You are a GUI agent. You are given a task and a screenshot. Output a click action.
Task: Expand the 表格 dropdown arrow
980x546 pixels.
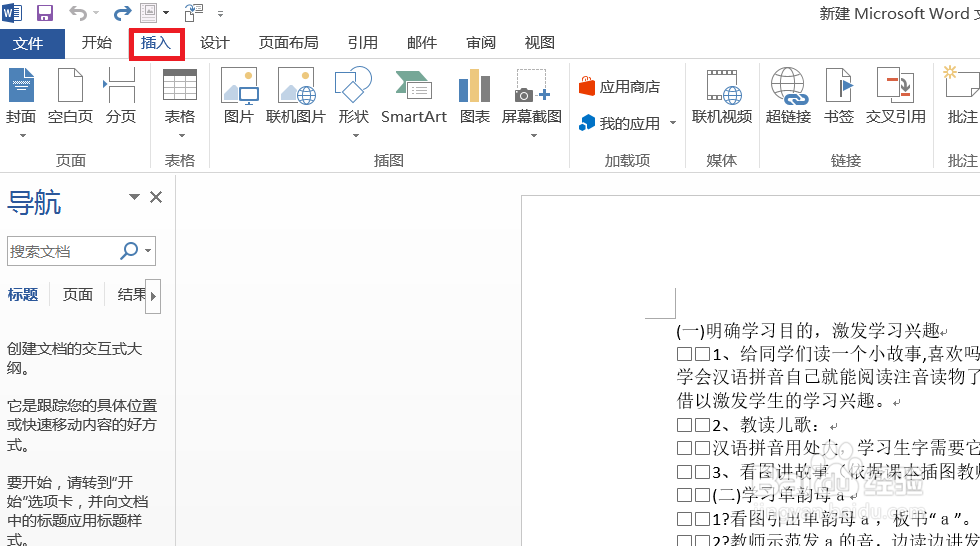(x=182, y=136)
